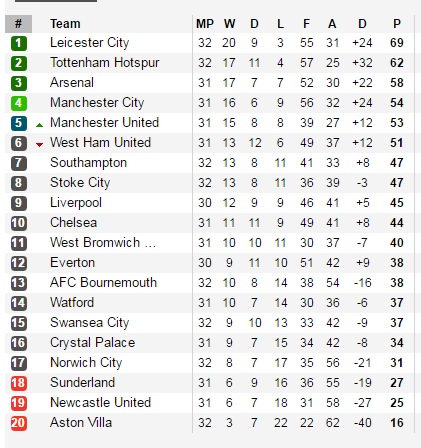
Task: Open the Tottenham Hotspur team link
Action: [105, 63]
